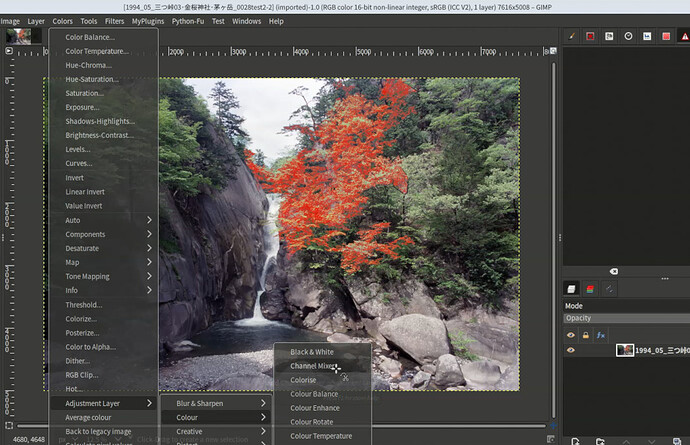Open the Test menu

pyautogui.click(x=218, y=21)
